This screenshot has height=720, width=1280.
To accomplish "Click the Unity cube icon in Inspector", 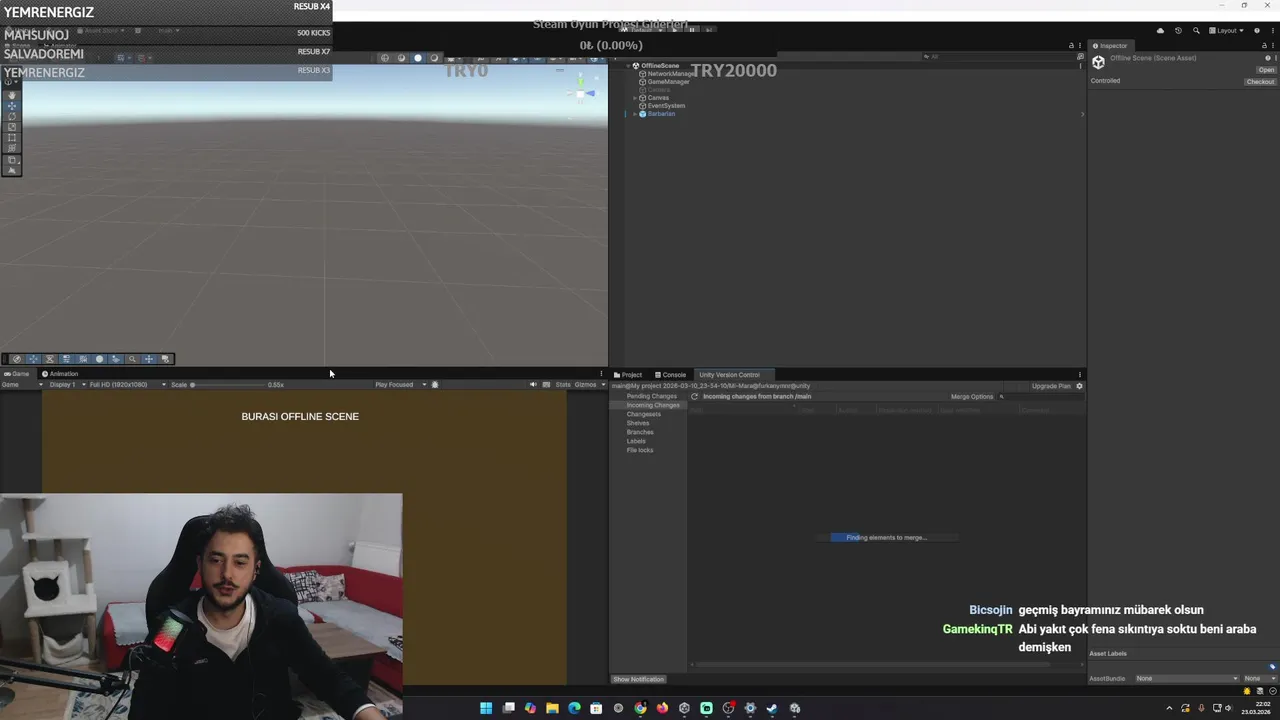I will pos(1098,62).
